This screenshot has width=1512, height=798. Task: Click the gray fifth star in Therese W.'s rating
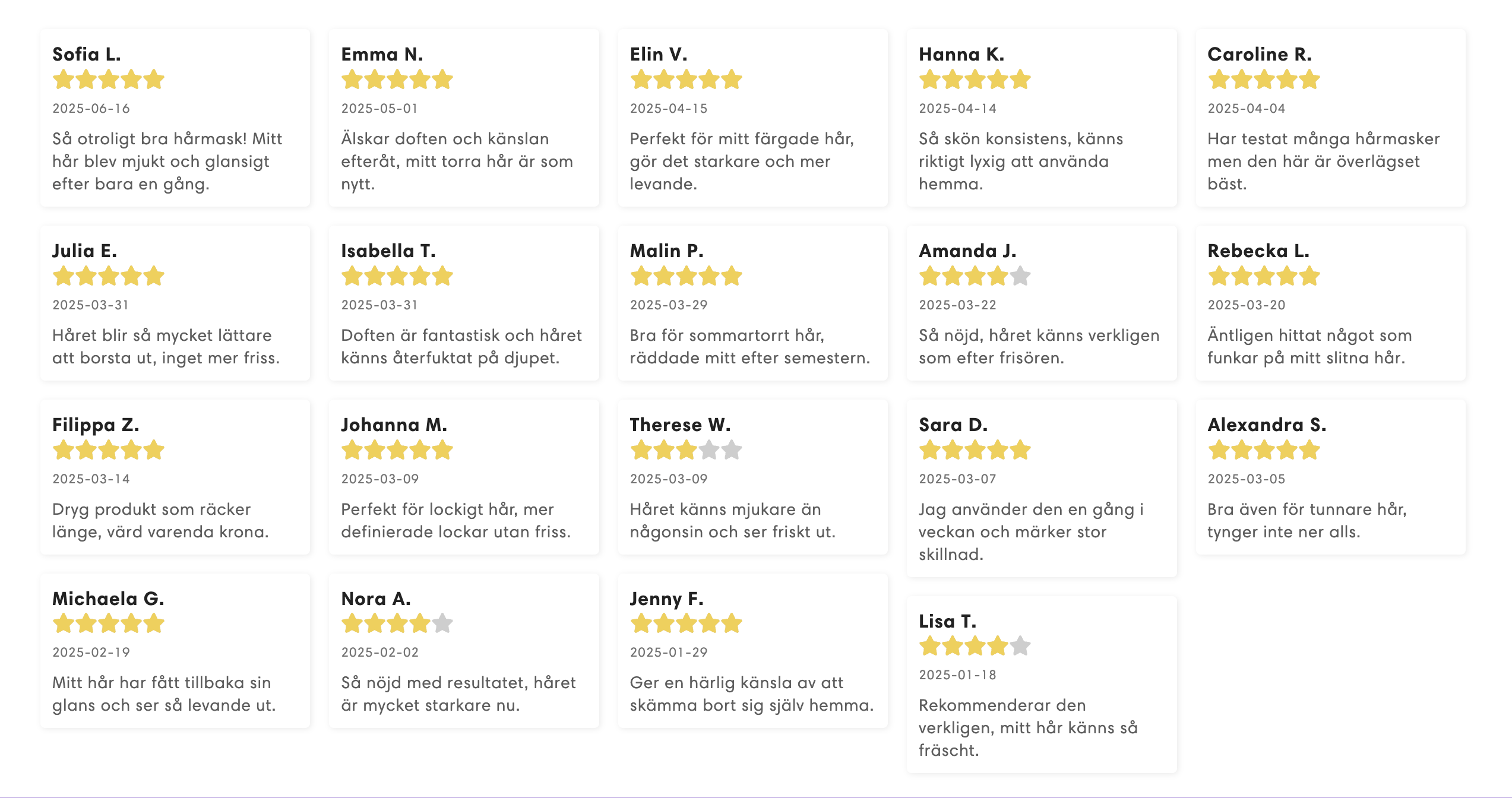tap(732, 450)
